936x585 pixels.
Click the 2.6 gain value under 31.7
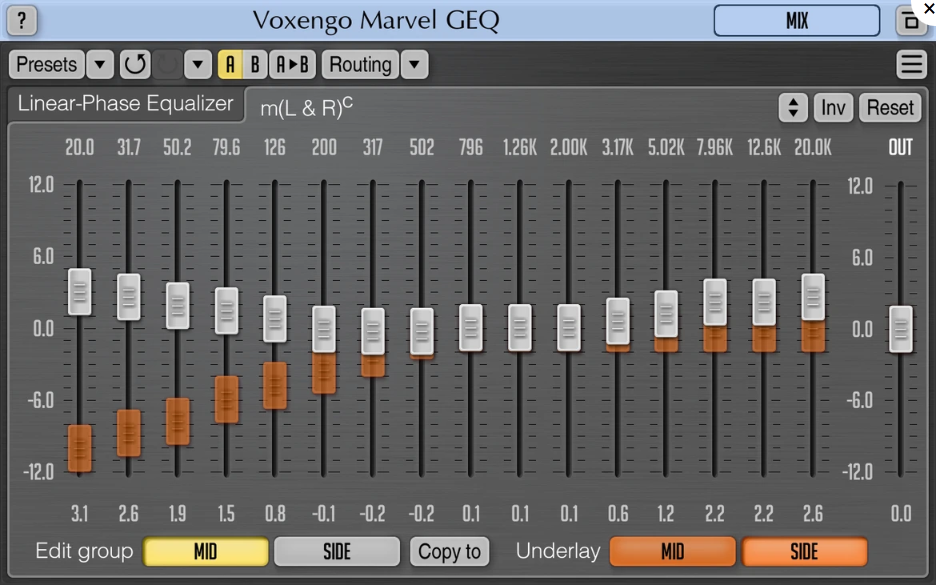[128, 513]
